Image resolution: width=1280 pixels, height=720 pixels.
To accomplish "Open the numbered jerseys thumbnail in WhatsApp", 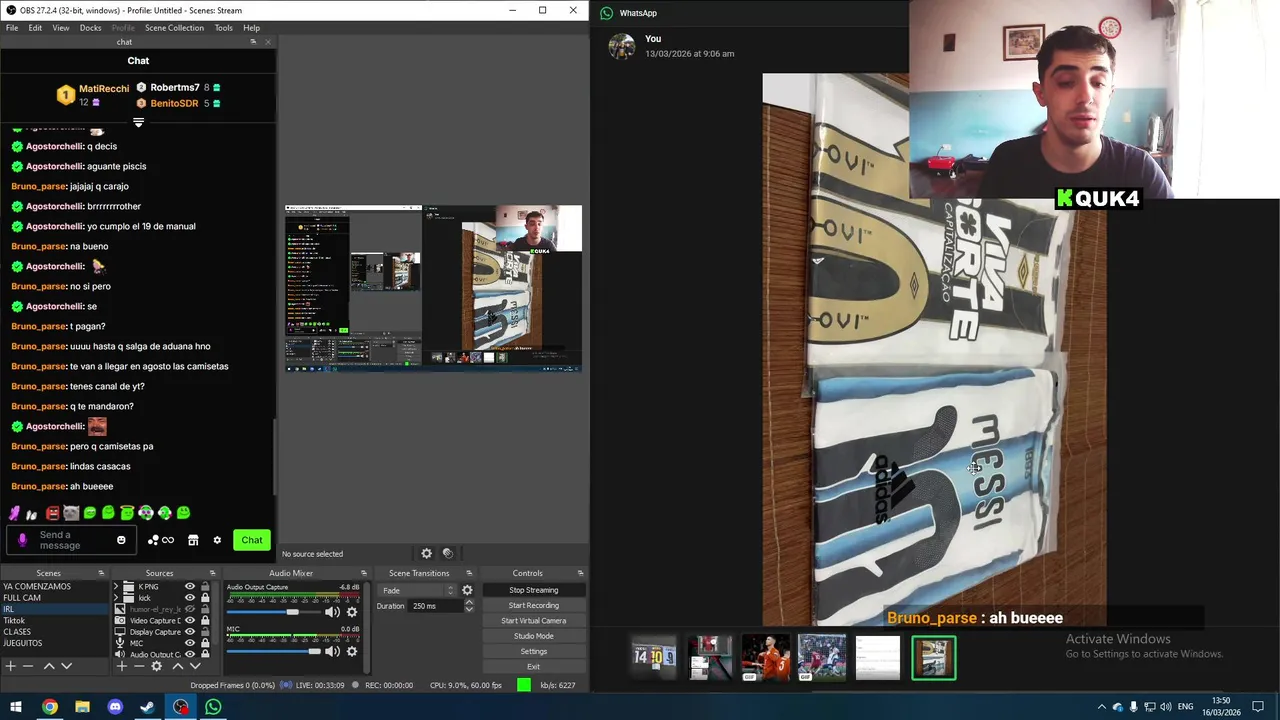I will click(654, 657).
